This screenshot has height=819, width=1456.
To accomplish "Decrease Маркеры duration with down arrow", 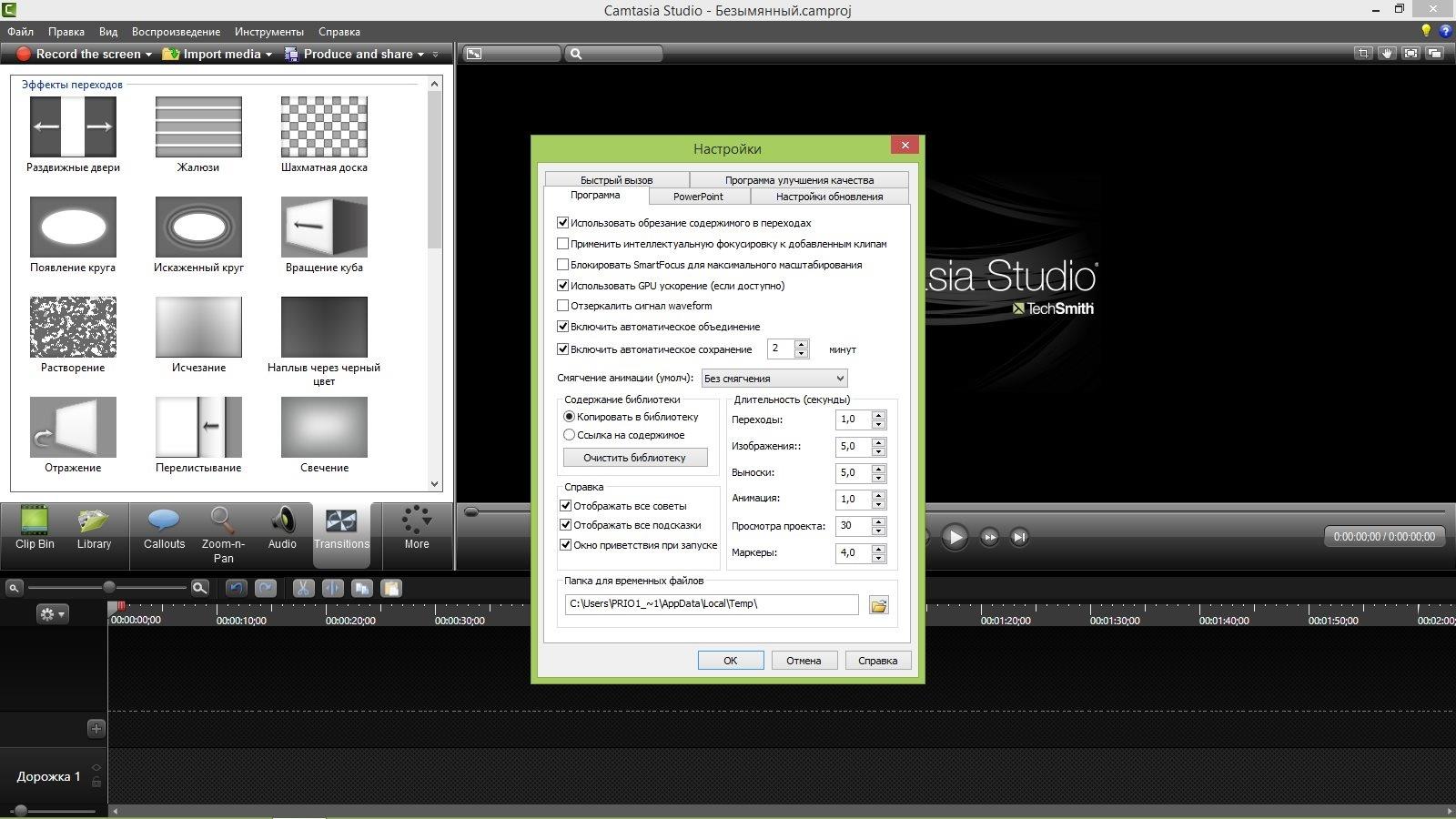I will coord(878,558).
